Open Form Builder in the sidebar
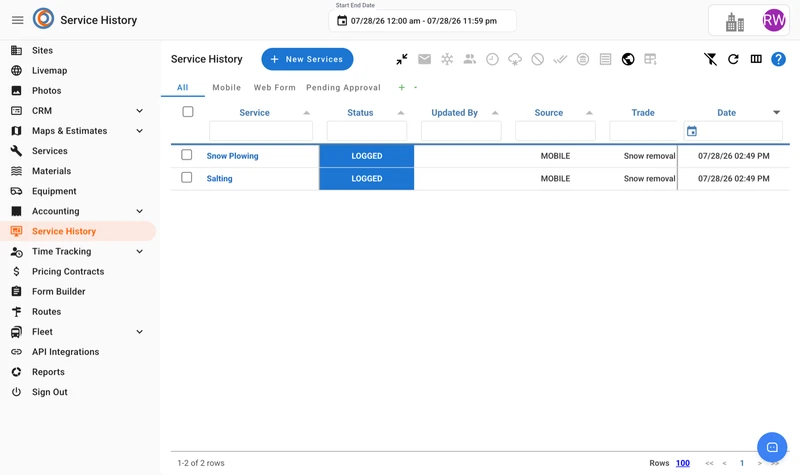This screenshot has width=800, height=475. [59, 291]
